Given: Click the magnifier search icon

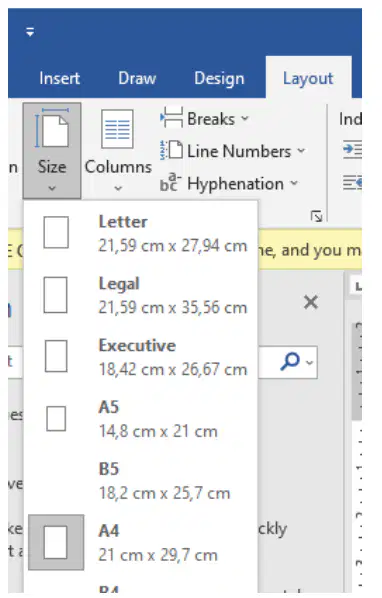Looking at the screenshot, I should [290, 361].
